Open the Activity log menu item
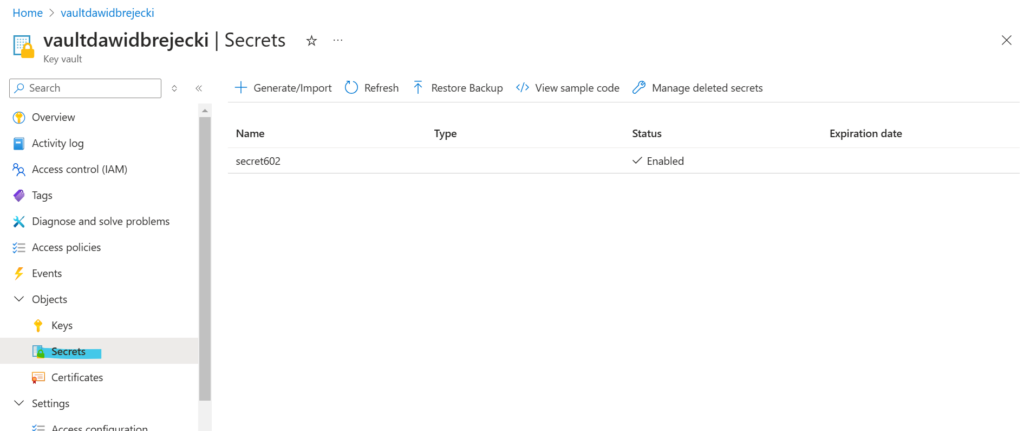 click(x=57, y=143)
